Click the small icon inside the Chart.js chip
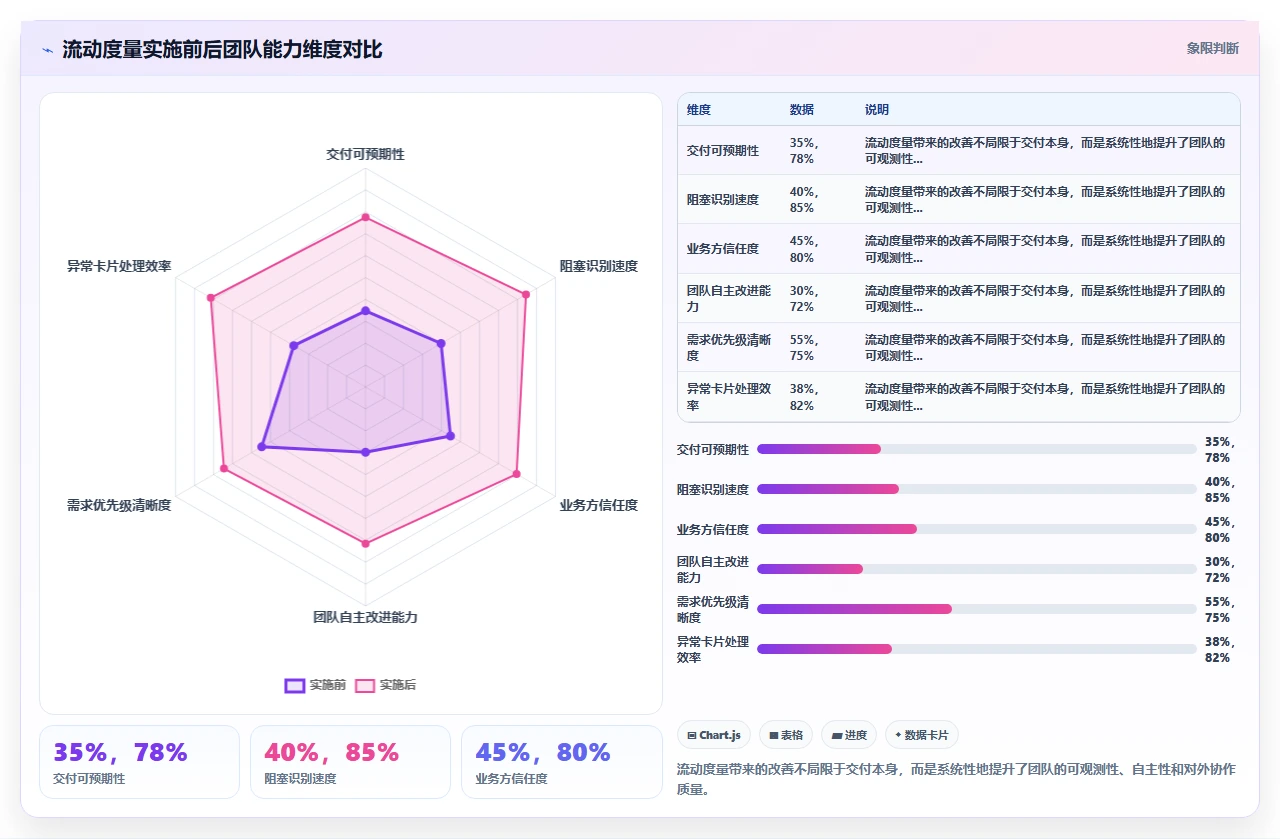The image size is (1280, 839). [x=691, y=735]
